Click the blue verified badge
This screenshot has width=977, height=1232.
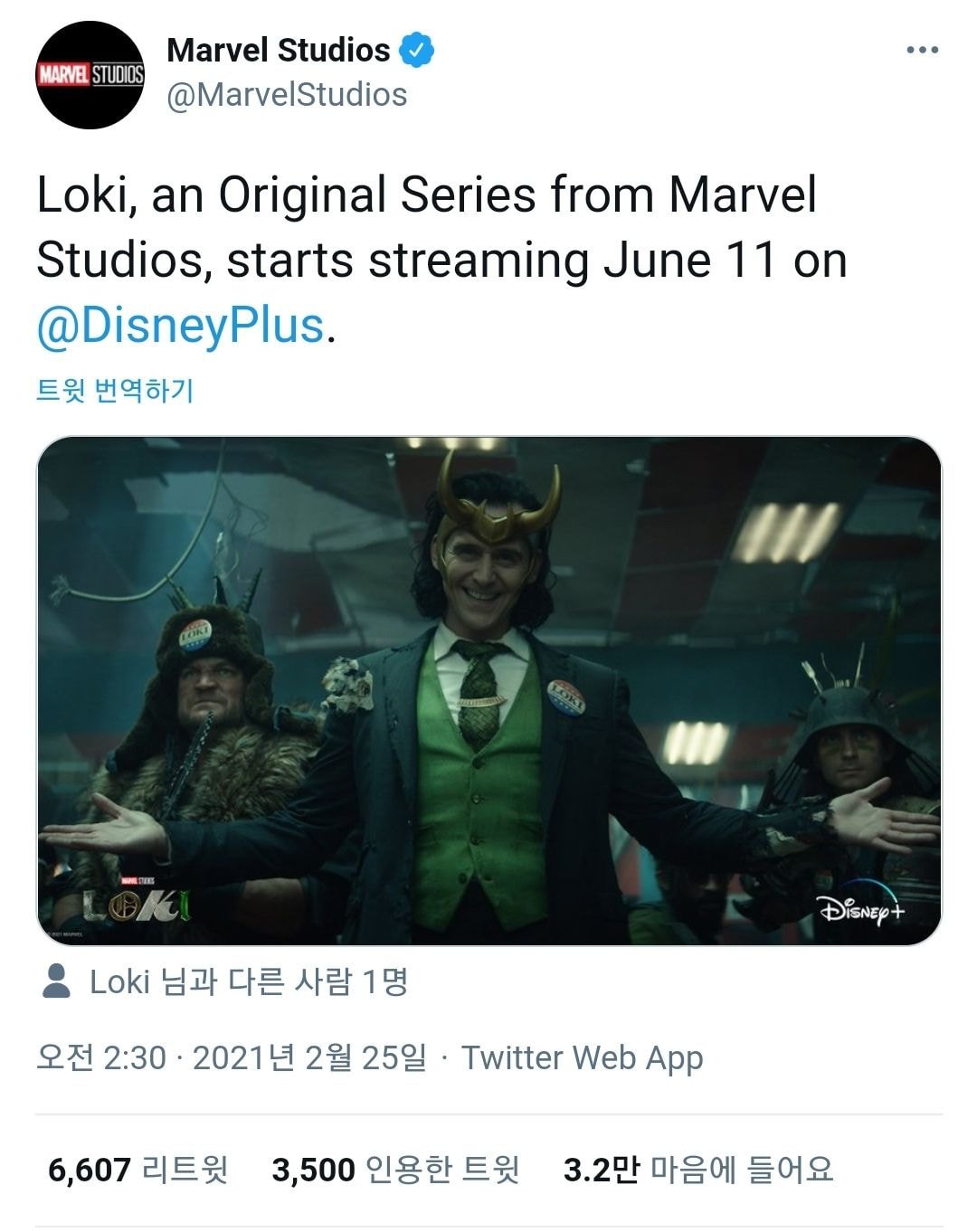[417, 51]
